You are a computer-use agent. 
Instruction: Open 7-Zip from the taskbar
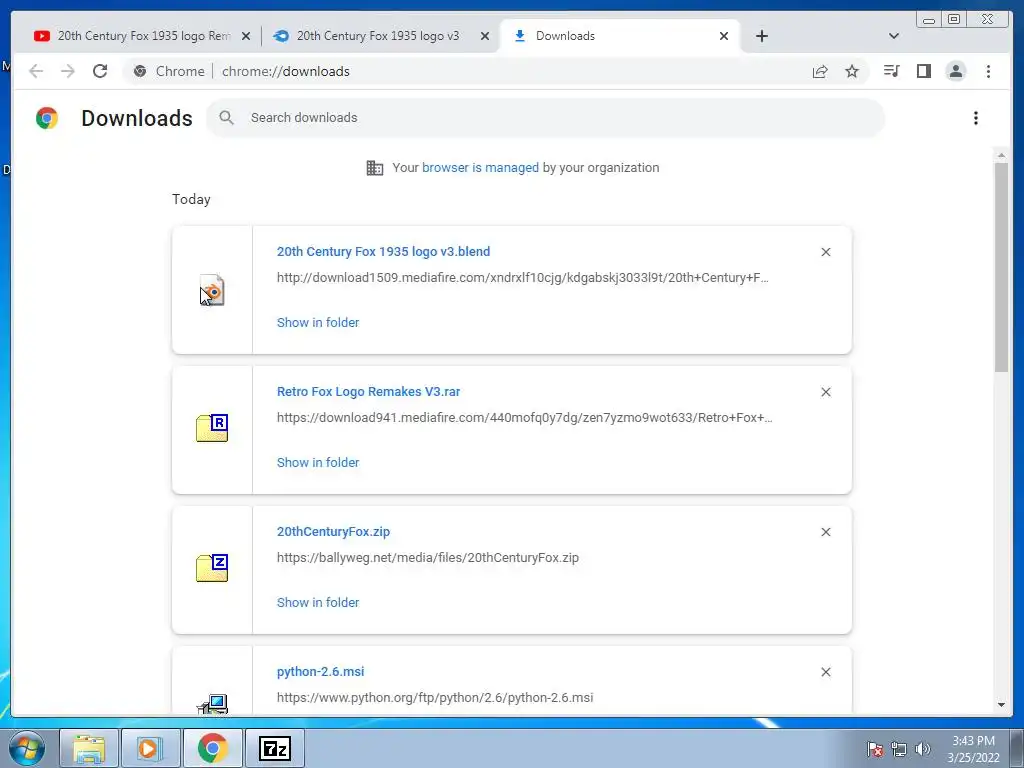274,748
